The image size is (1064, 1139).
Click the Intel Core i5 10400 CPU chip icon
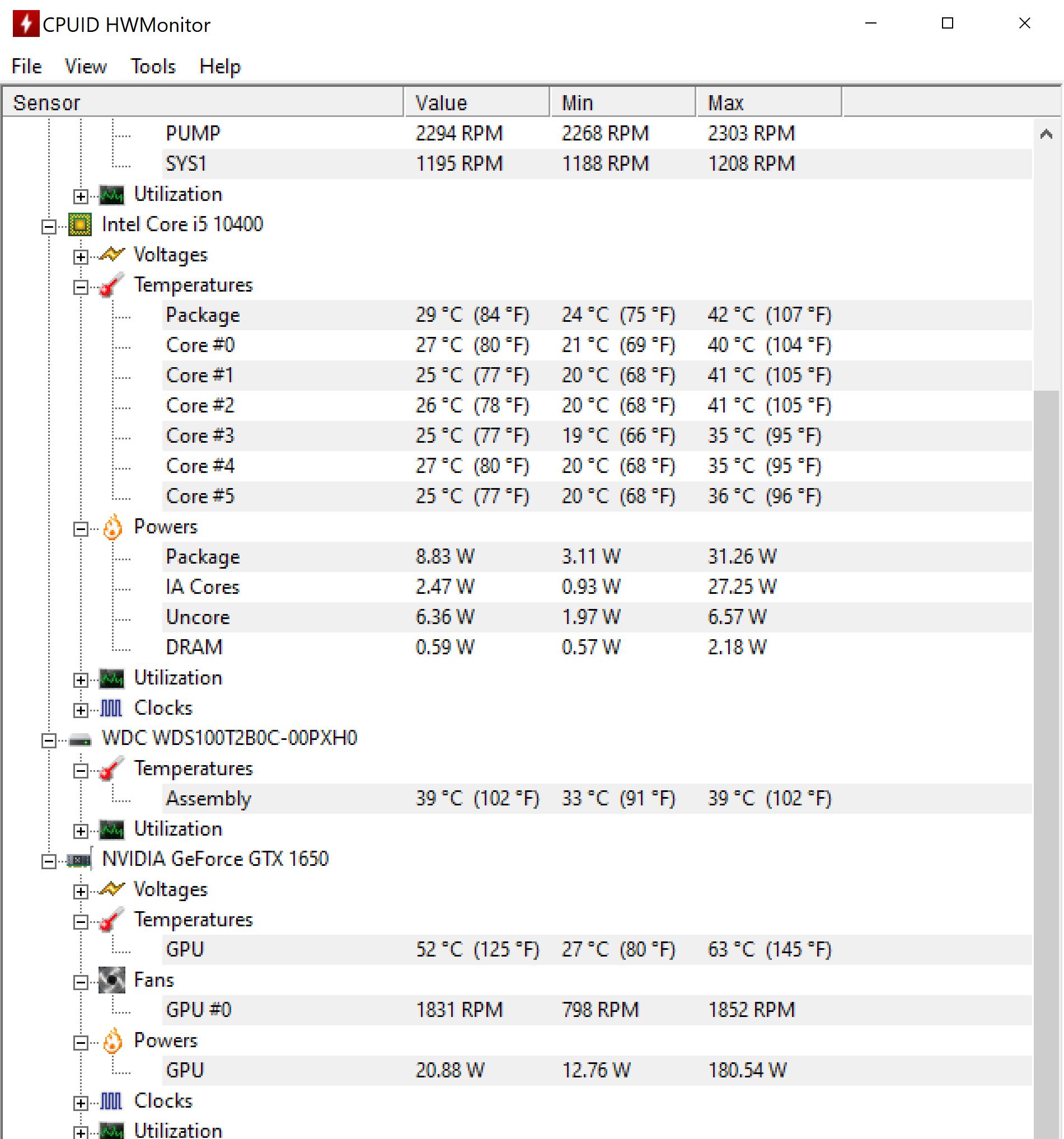(x=80, y=224)
